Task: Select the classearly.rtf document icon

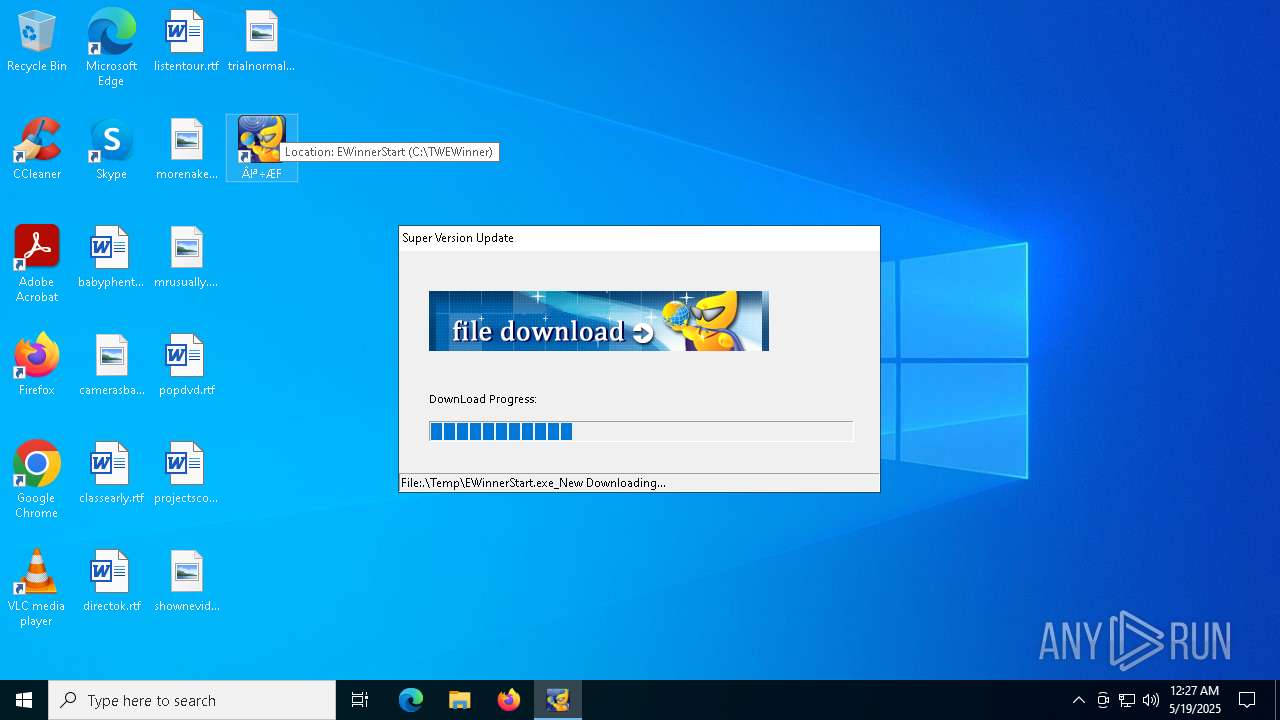Action: tap(111, 473)
